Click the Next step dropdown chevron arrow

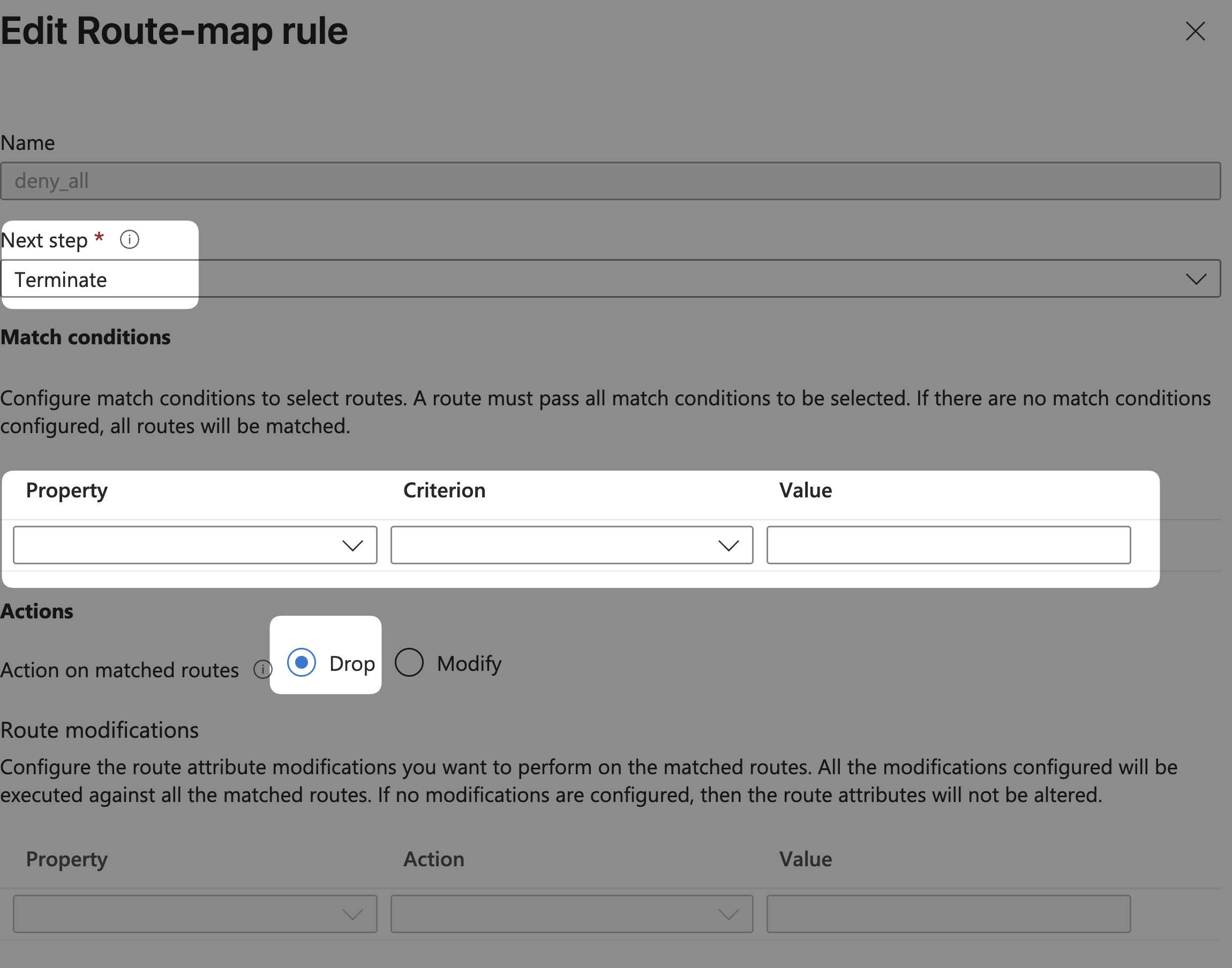click(1196, 279)
